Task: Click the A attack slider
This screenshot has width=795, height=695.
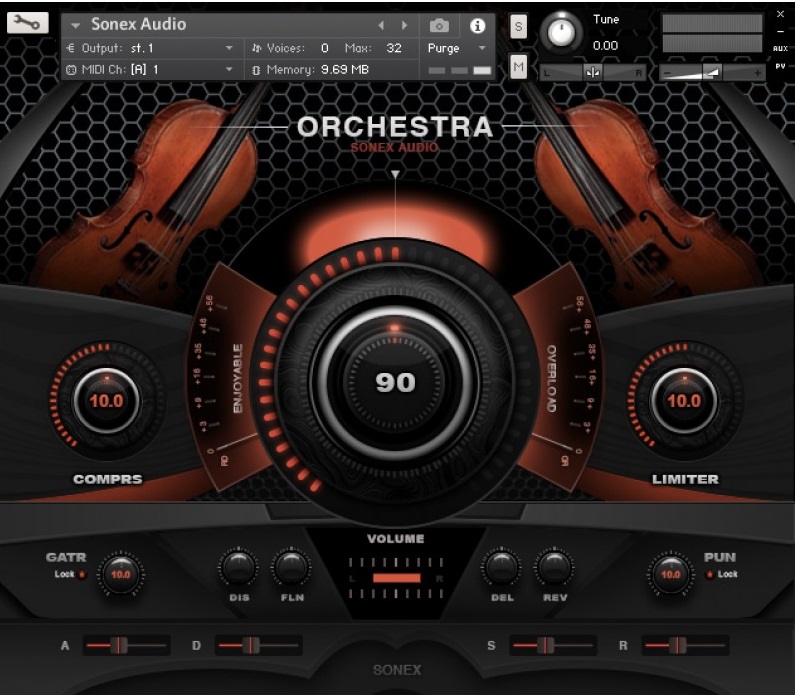Action: tap(126, 645)
